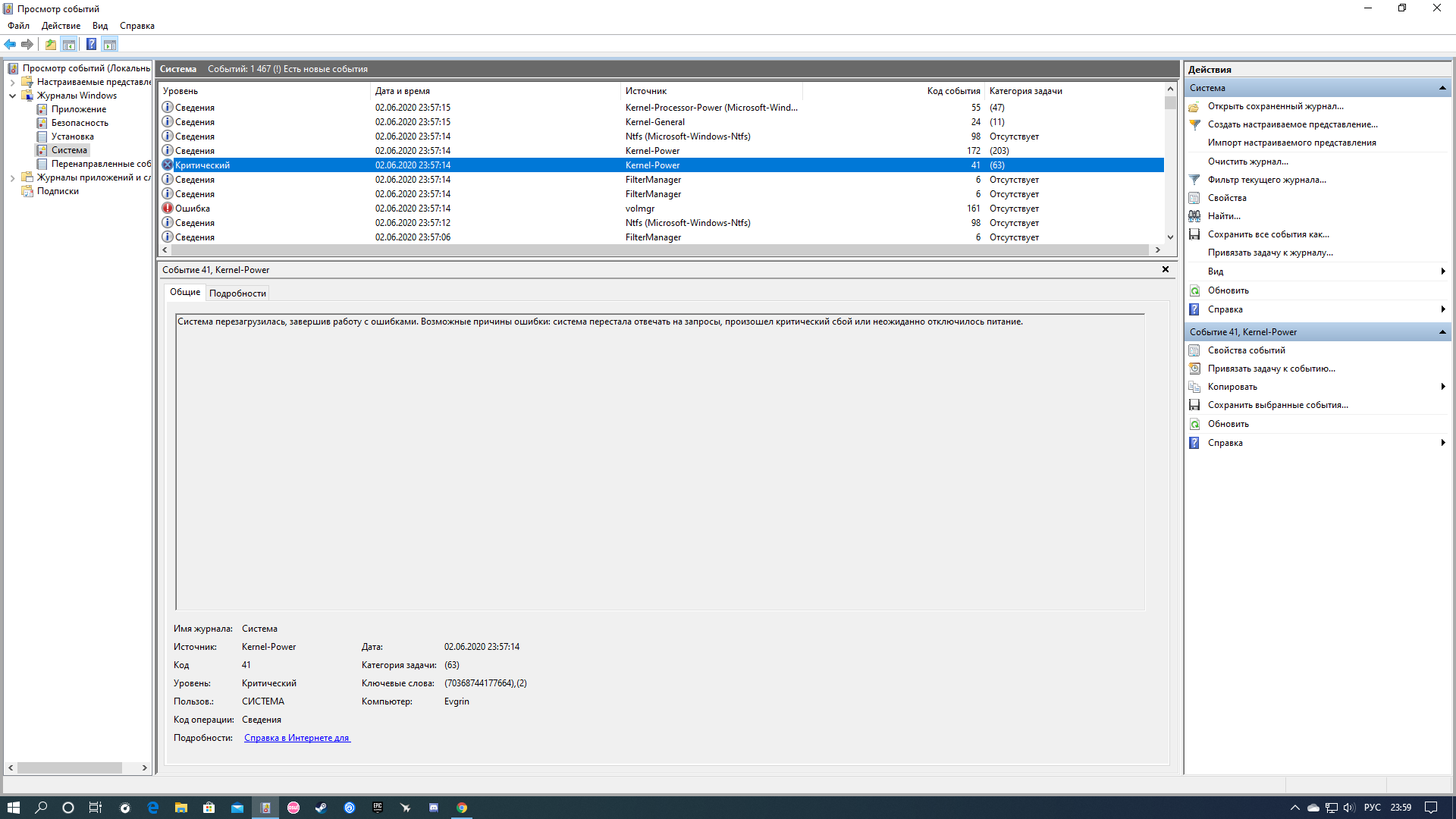The height and width of the screenshot is (819, 1456).
Task: Select the Ошибка volmgr event row
Action: (x=661, y=209)
